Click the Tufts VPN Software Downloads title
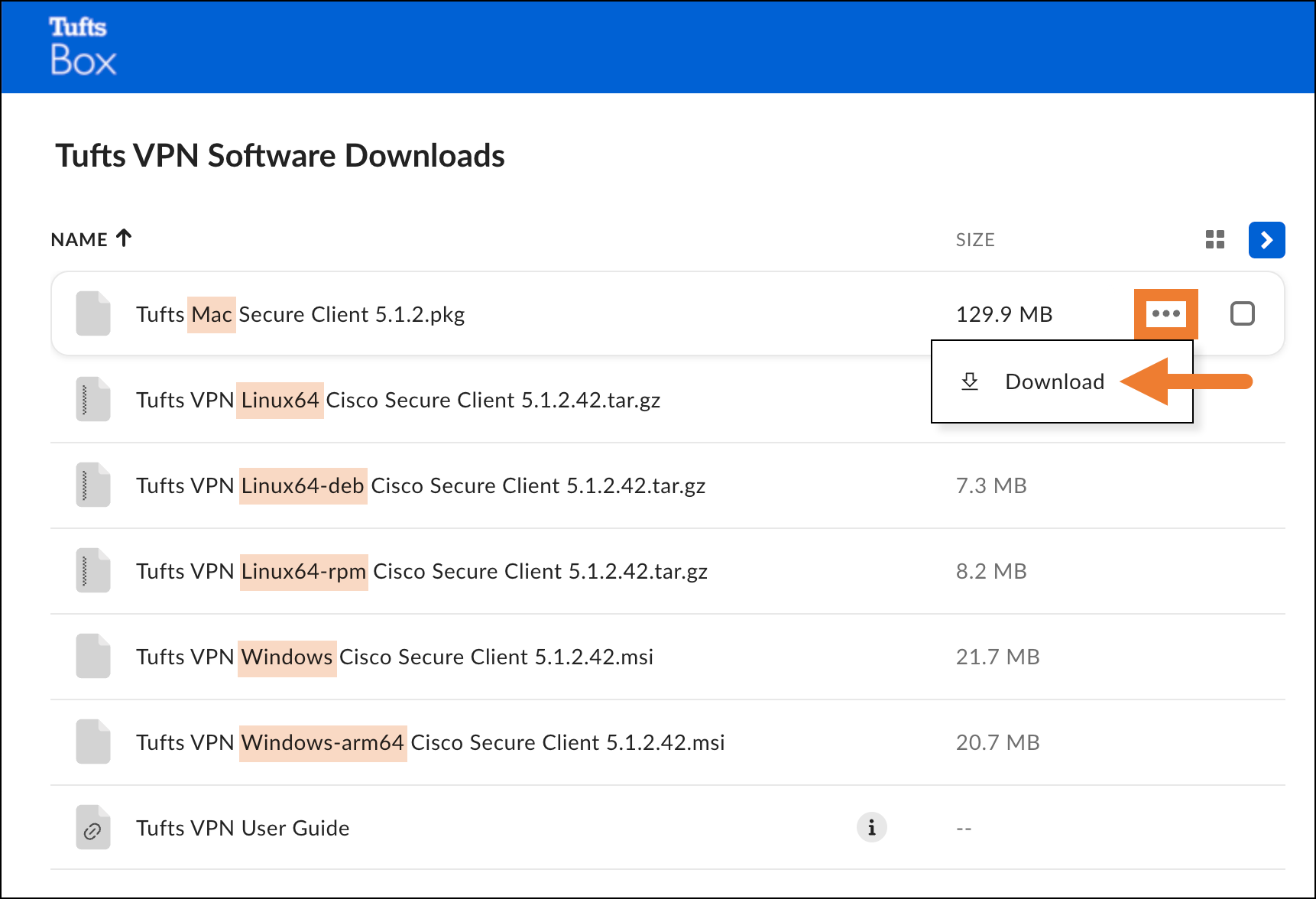This screenshot has height=899, width=1316. [x=280, y=156]
